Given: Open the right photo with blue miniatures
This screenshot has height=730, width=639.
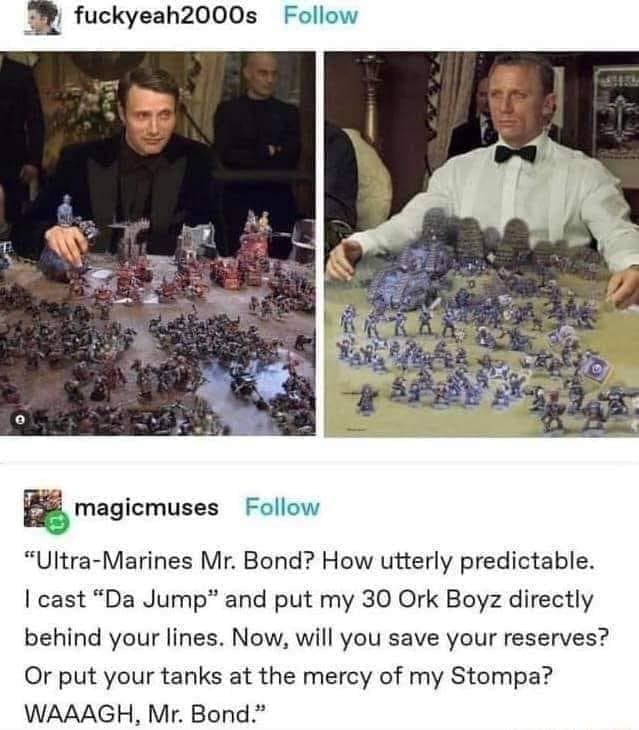Looking at the screenshot, I should (x=482, y=244).
